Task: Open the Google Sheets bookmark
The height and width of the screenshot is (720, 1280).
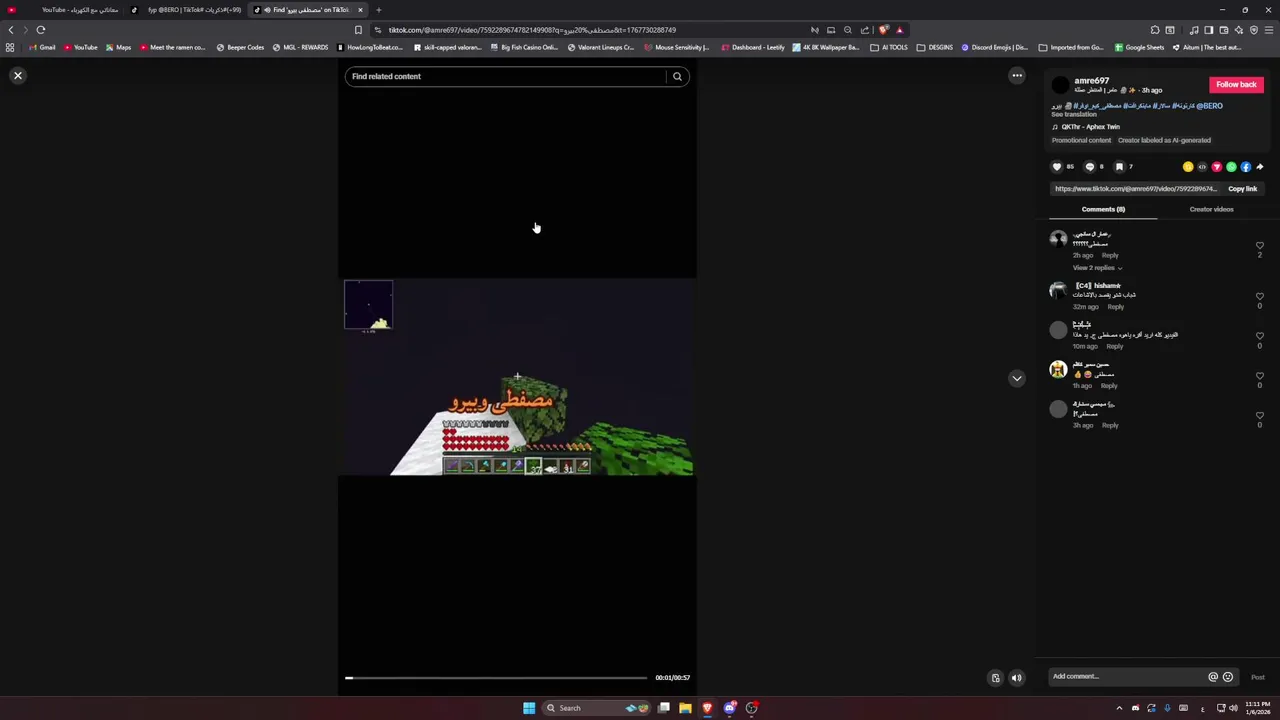Action: pos(1139,47)
